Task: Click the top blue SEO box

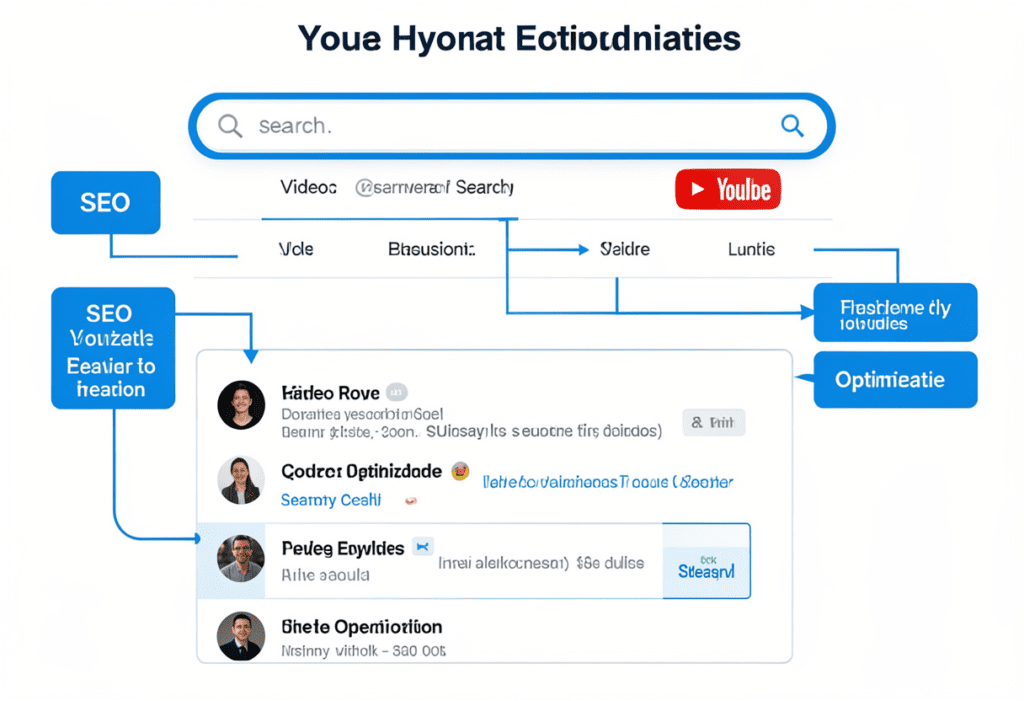Action: coord(105,203)
